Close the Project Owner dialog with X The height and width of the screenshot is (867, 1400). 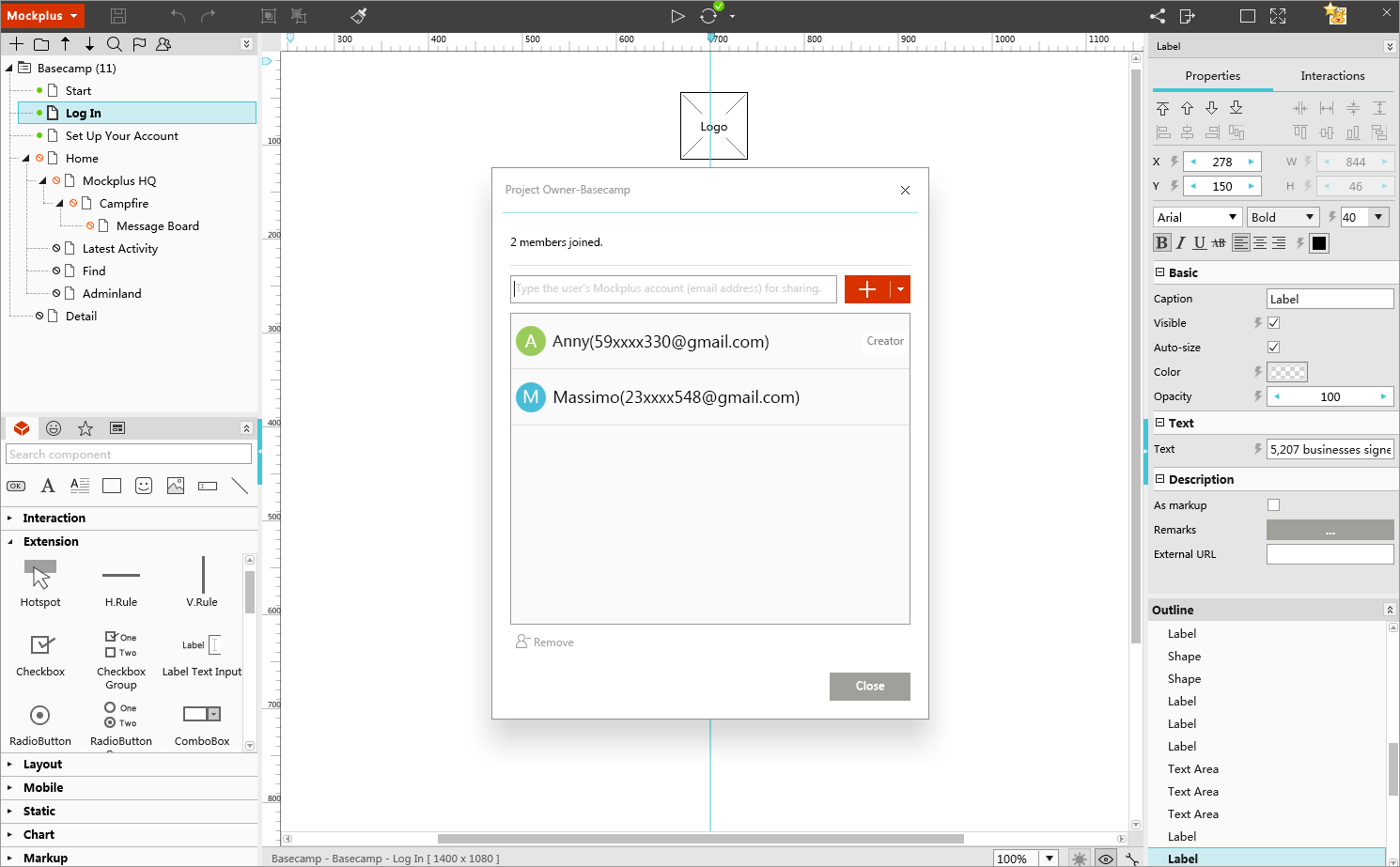[905, 190]
